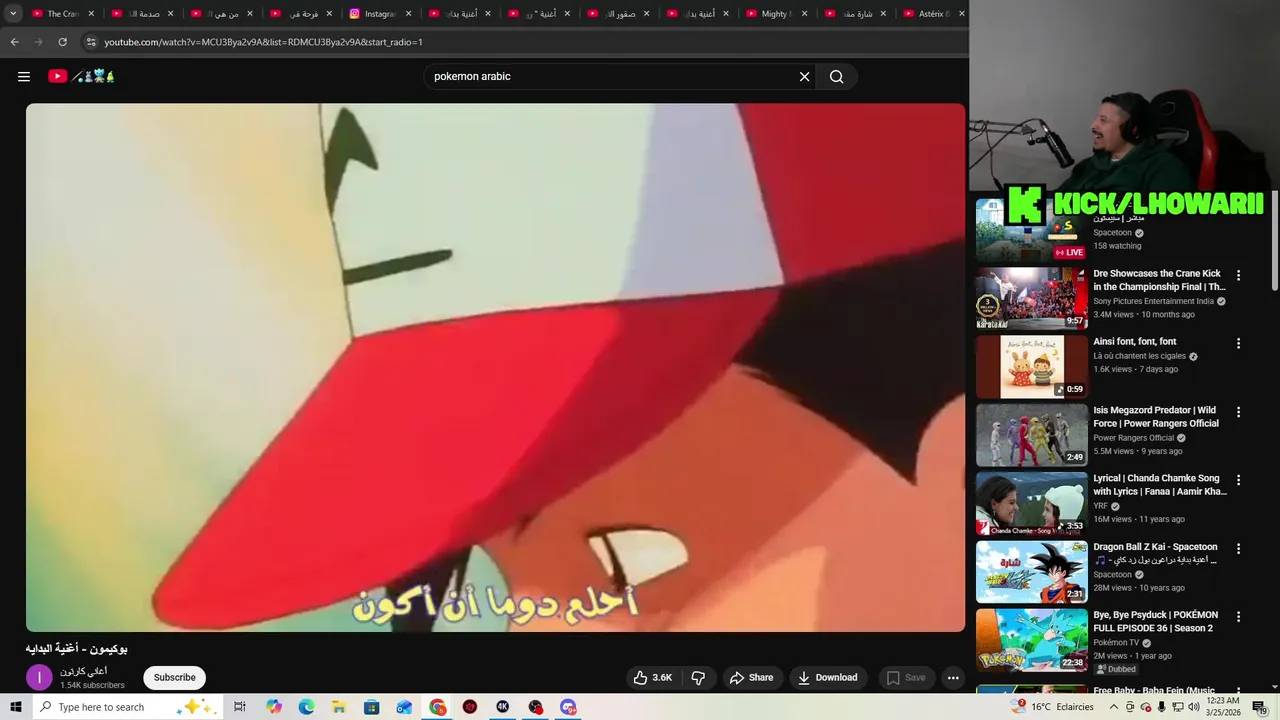Open options menu for Ainsi font, font, font
This screenshot has height=720, width=1280.
[x=1238, y=343]
